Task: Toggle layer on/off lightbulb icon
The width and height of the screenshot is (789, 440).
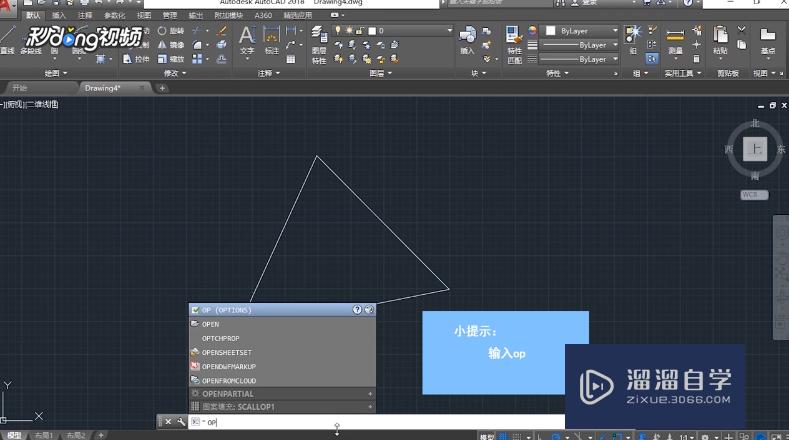Action: [338, 31]
